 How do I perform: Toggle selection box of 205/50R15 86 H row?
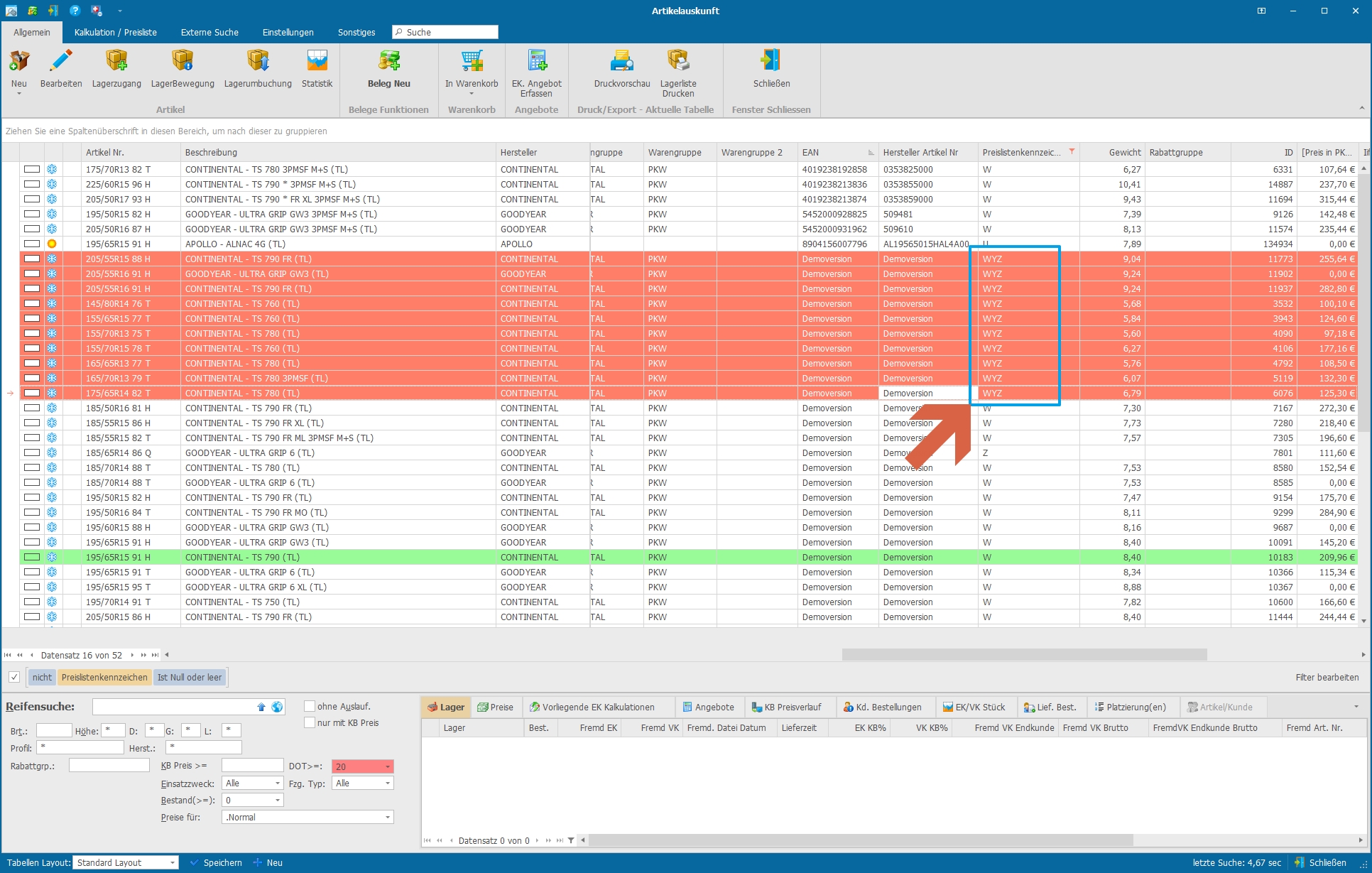tap(32, 617)
